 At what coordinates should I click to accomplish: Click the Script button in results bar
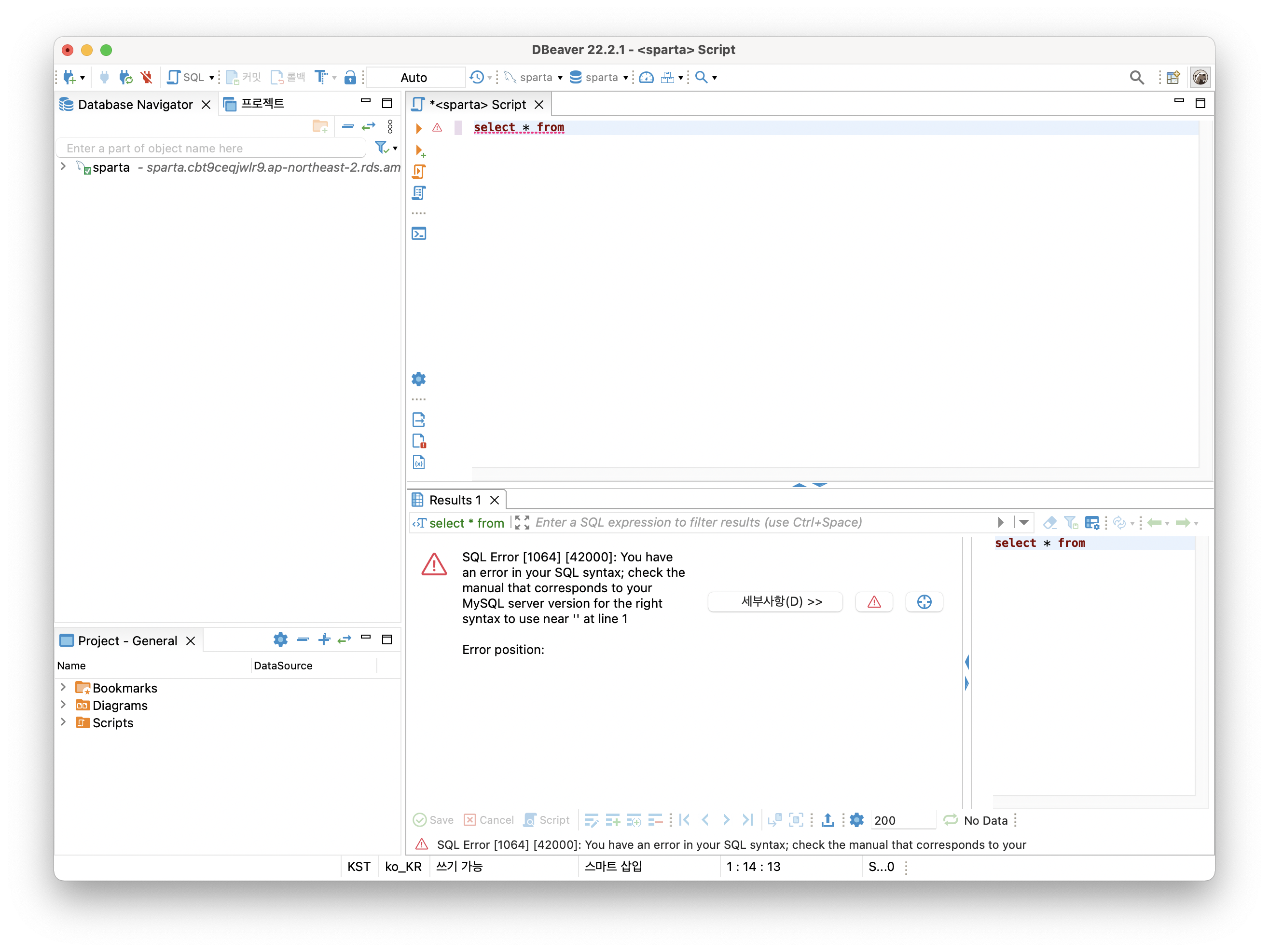546,820
